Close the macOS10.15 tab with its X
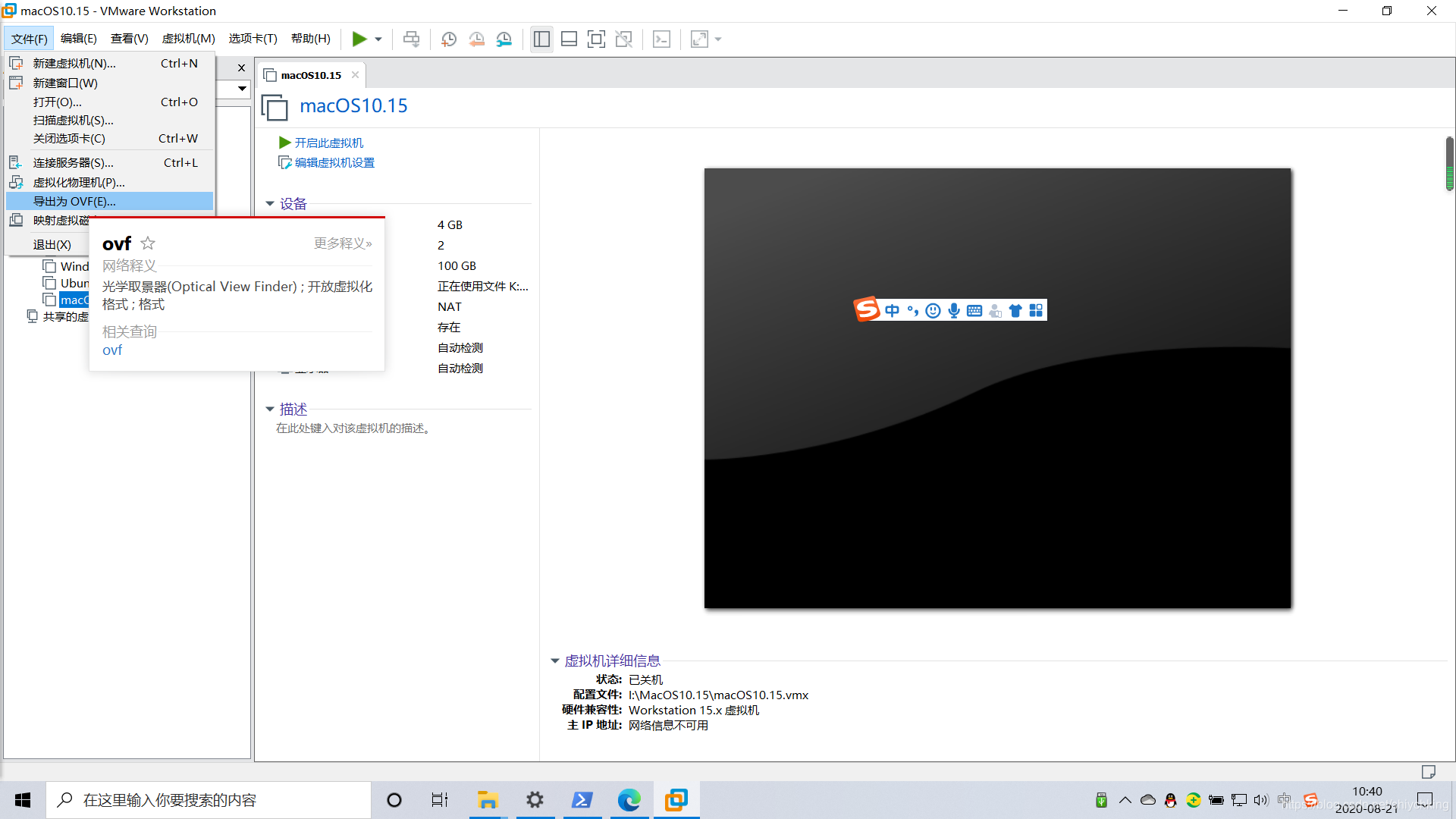Screen dimensions: 1456x819 coord(355,75)
